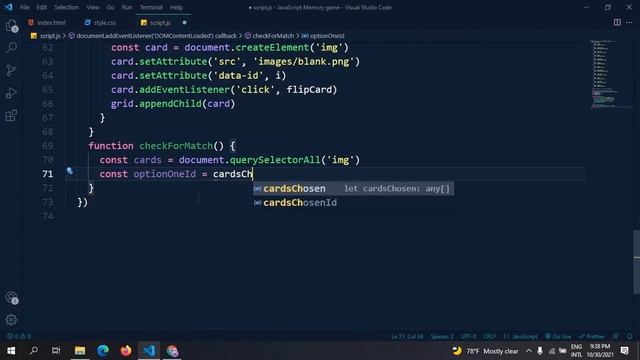
Task: Click the code minimap preview
Action: click(x=604, y=73)
